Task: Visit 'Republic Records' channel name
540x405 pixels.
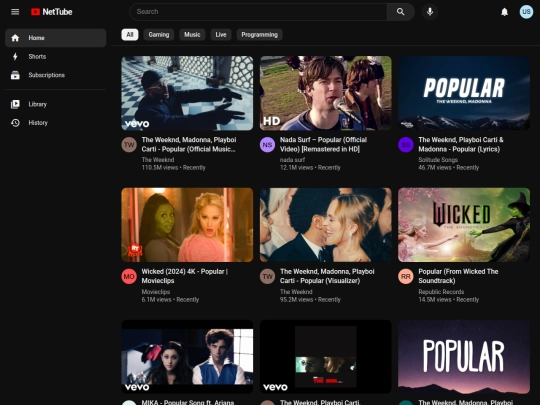Action: [x=441, y=292]
